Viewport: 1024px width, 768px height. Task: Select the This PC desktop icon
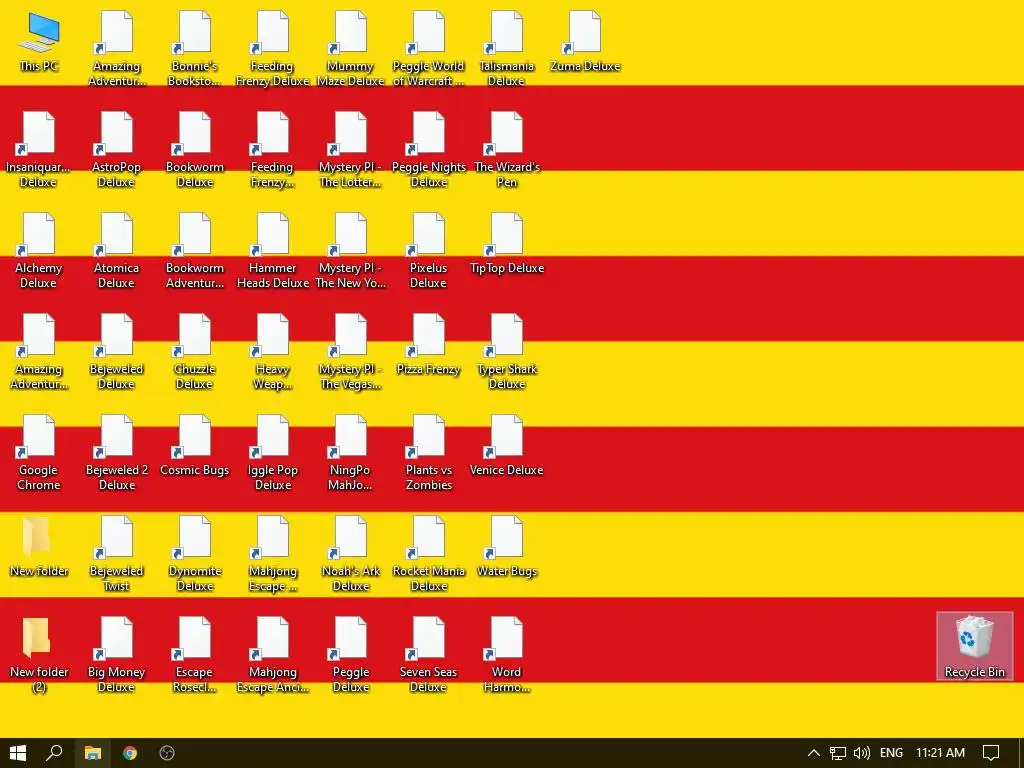tap(39, 42)
